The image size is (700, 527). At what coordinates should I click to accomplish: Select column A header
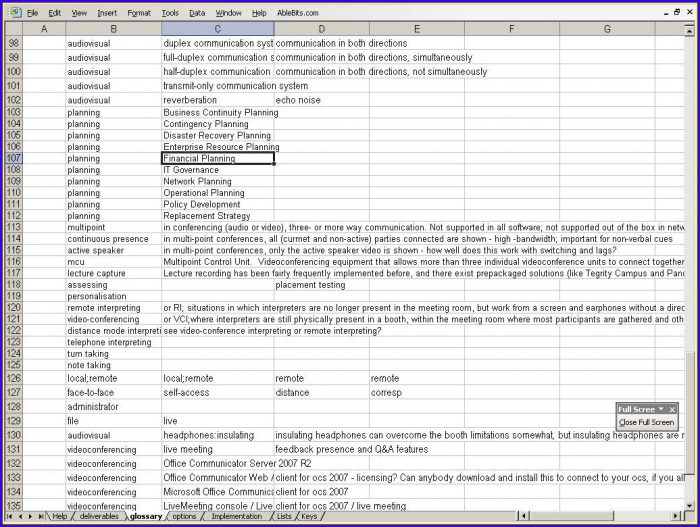pyautogui.click(x=44, y=29)
